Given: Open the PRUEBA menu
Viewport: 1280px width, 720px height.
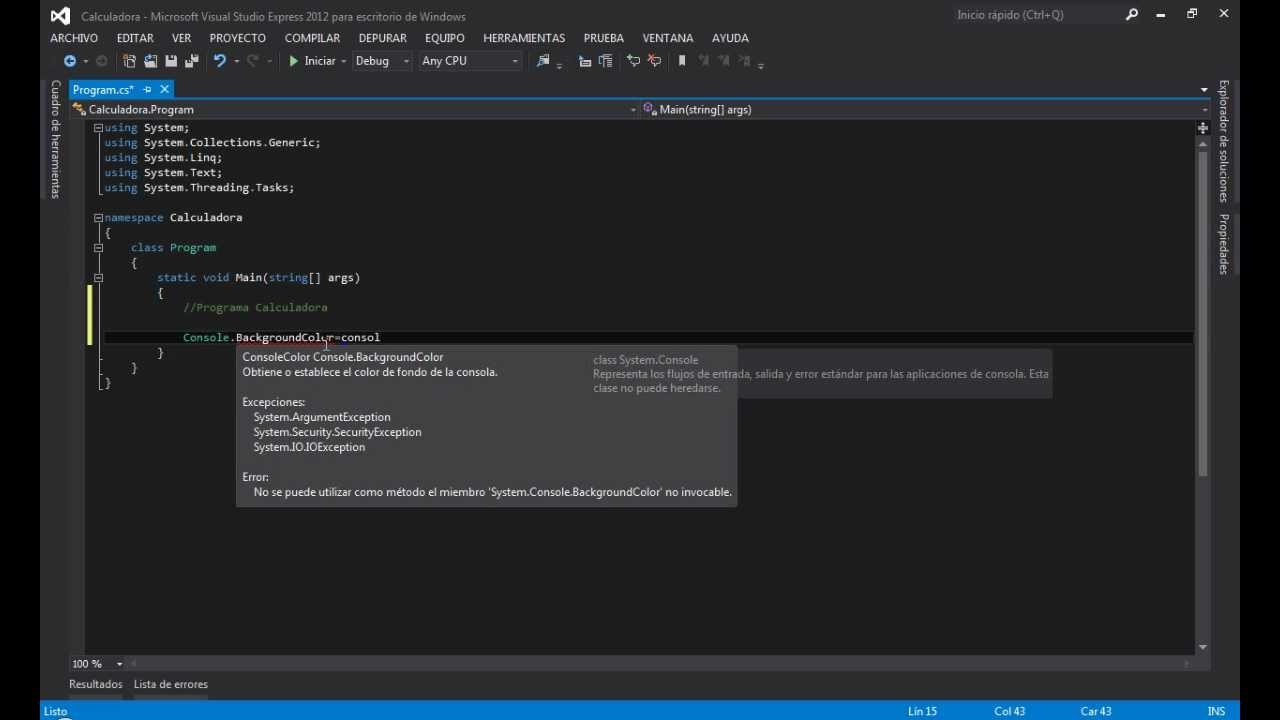Looking at the screenshot, I should tap(604, 38).
